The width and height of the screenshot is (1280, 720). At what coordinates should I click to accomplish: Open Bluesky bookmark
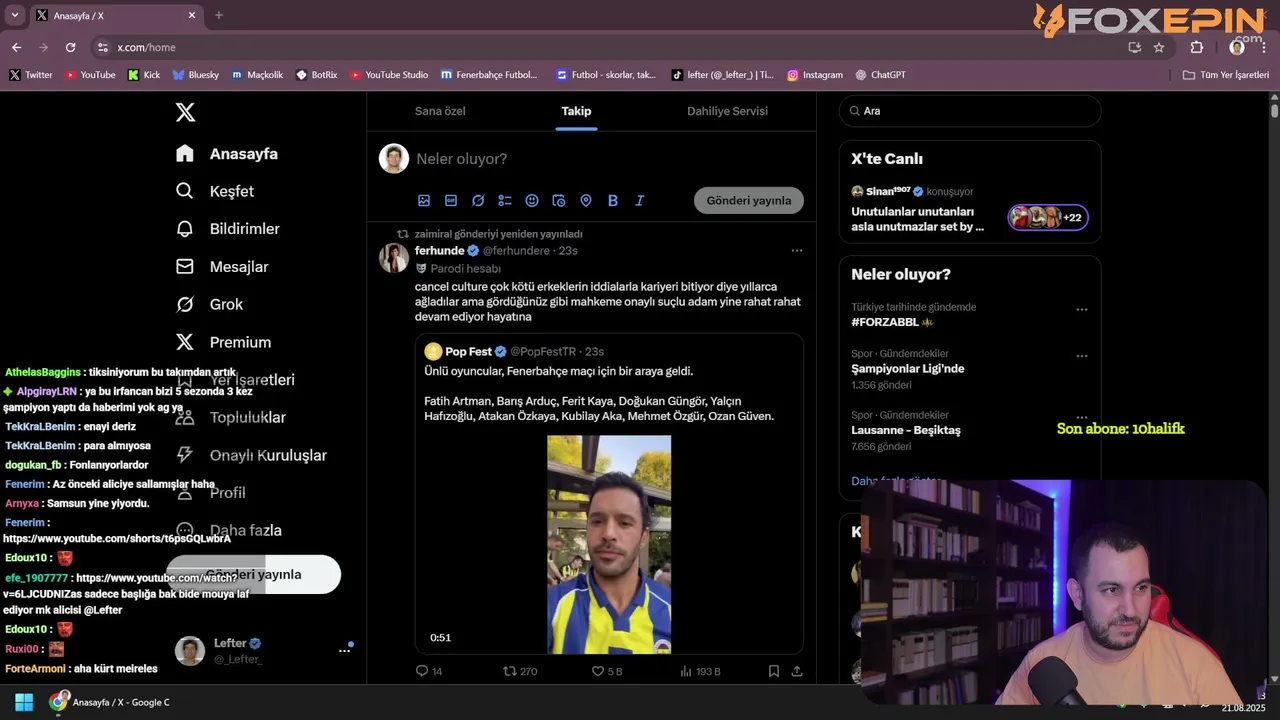coord(195,75)
